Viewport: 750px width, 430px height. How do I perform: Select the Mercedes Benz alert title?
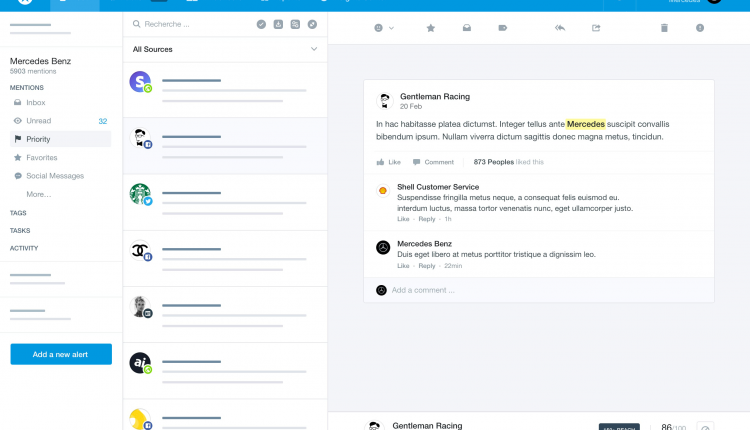tap(40, 61)
